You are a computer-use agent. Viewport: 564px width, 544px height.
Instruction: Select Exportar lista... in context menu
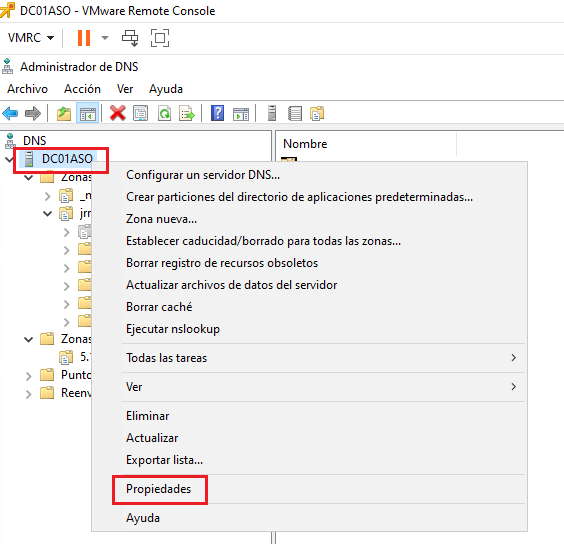[309, 460]
